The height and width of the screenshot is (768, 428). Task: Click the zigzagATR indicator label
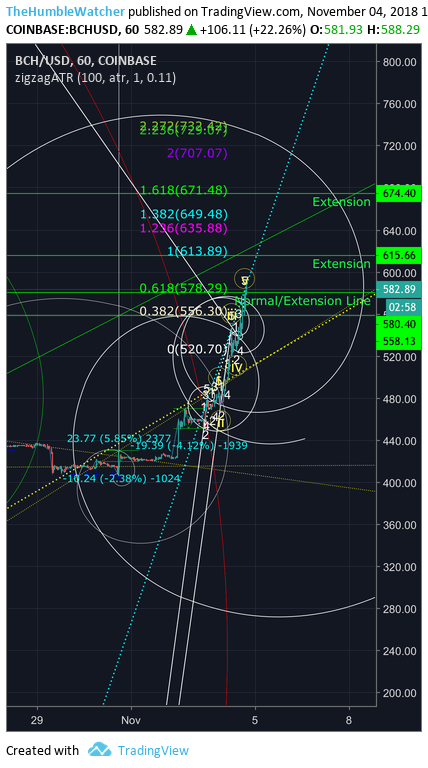coord(95,77)
